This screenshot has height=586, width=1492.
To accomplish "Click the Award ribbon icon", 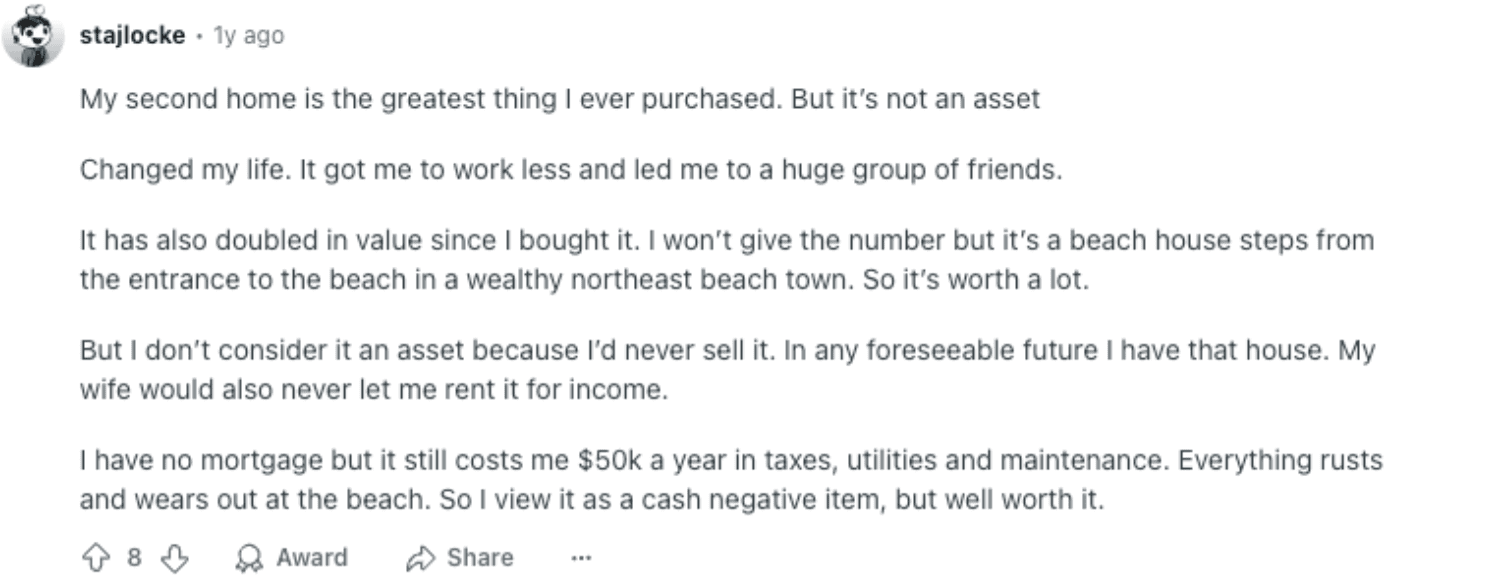I will pos(248,558).
